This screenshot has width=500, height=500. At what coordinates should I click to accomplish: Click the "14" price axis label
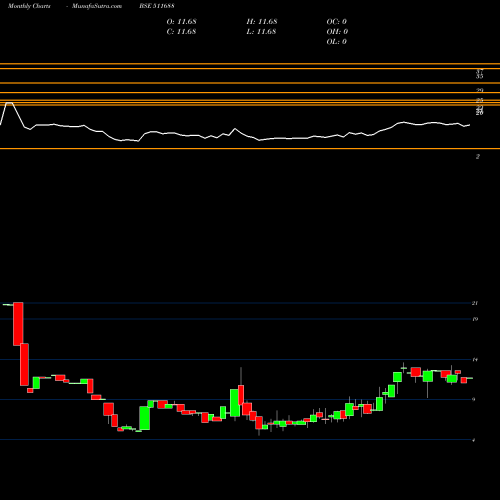tap(475, 359)
